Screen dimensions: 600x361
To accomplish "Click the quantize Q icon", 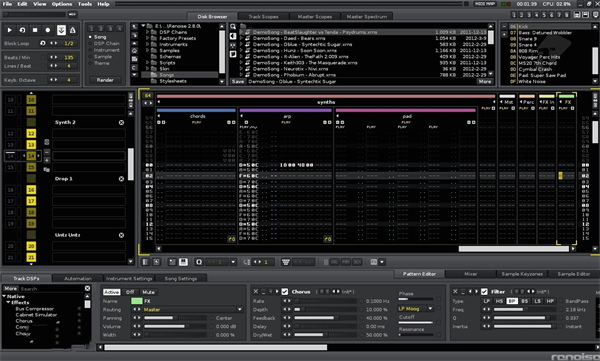I will pos(199,262).
